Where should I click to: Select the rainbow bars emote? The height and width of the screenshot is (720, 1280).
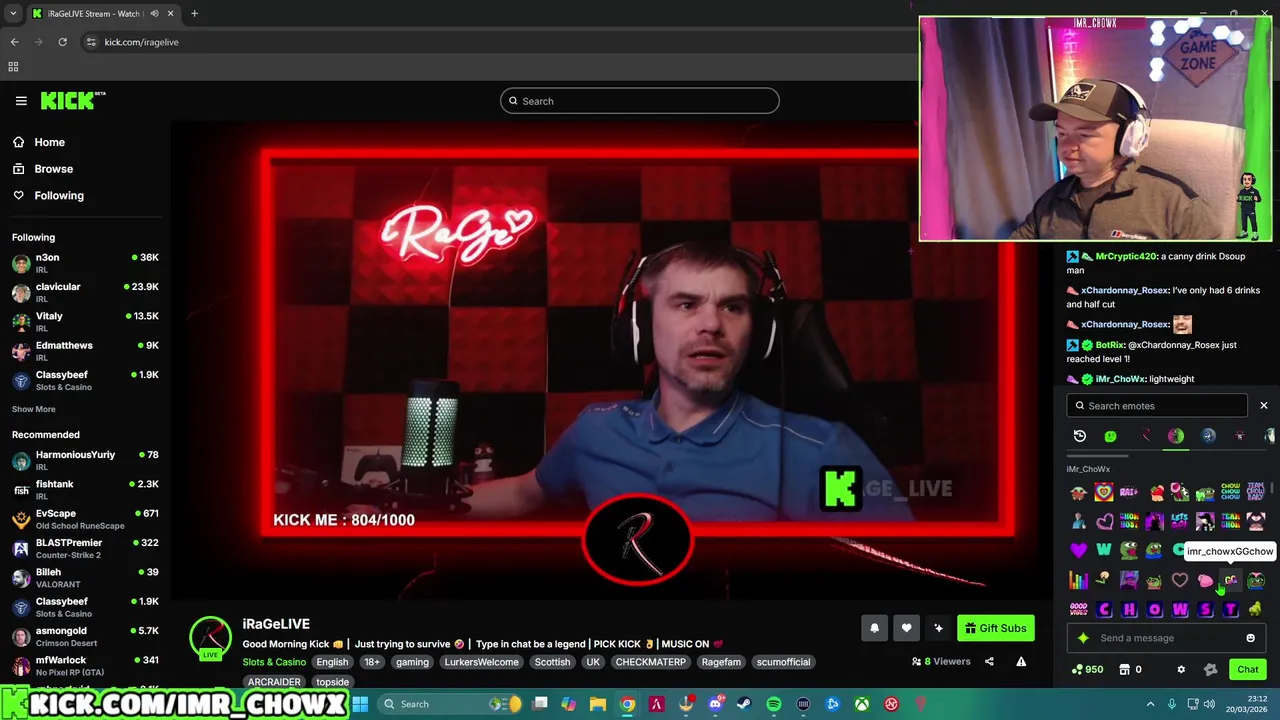pyautogui.click(x=1078, y=580)
